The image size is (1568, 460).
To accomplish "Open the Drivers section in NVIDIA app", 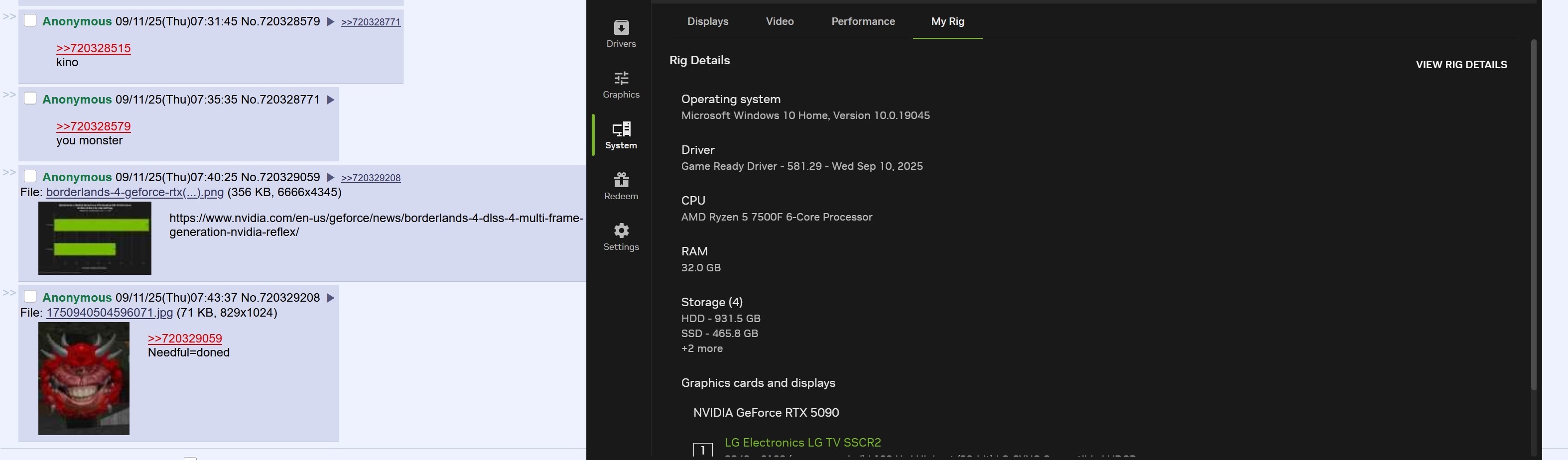I will [x=621, y=33].
